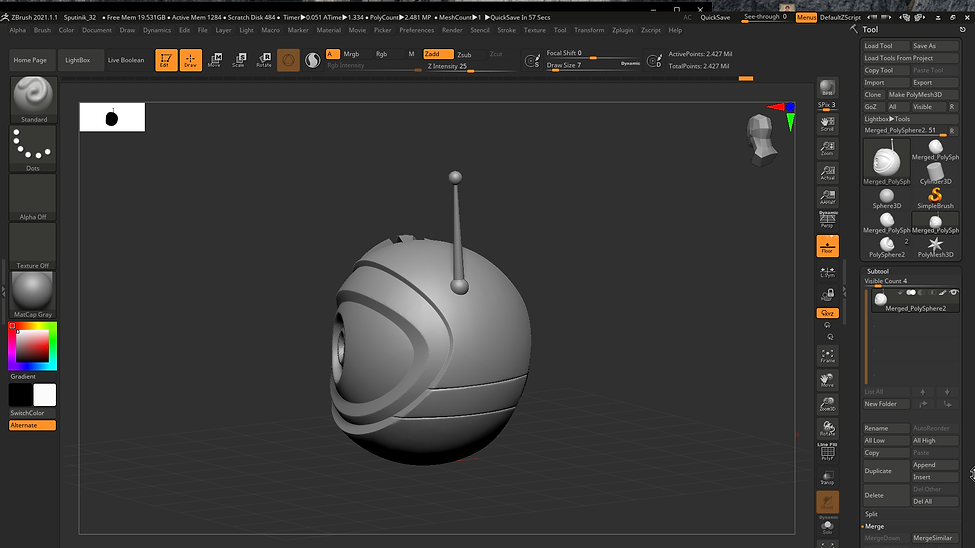Click the Scroll canvas icon

click(827, 123)
